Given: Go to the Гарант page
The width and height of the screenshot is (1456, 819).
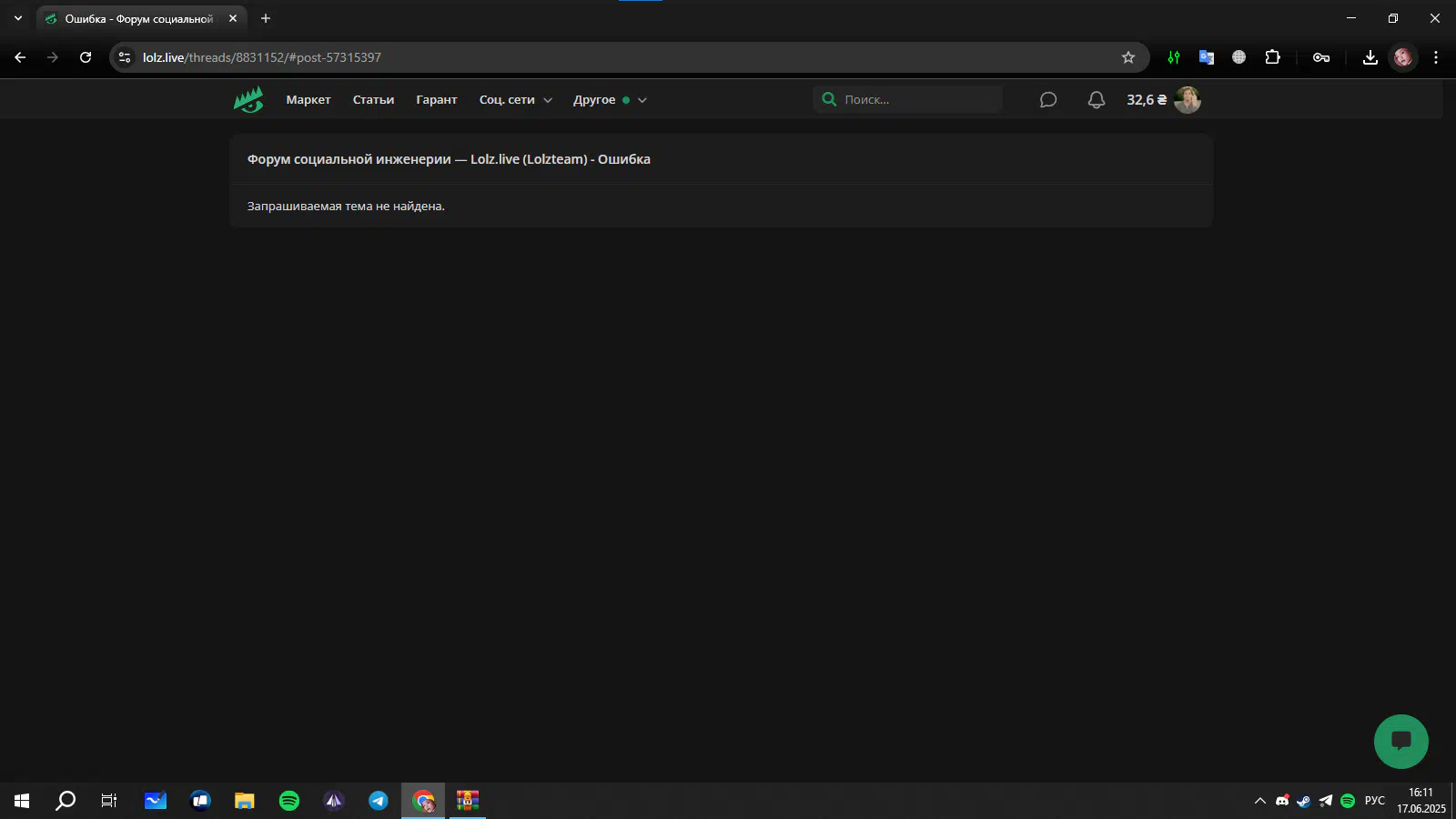Looking at the screenshot, I should pos(437,100).
